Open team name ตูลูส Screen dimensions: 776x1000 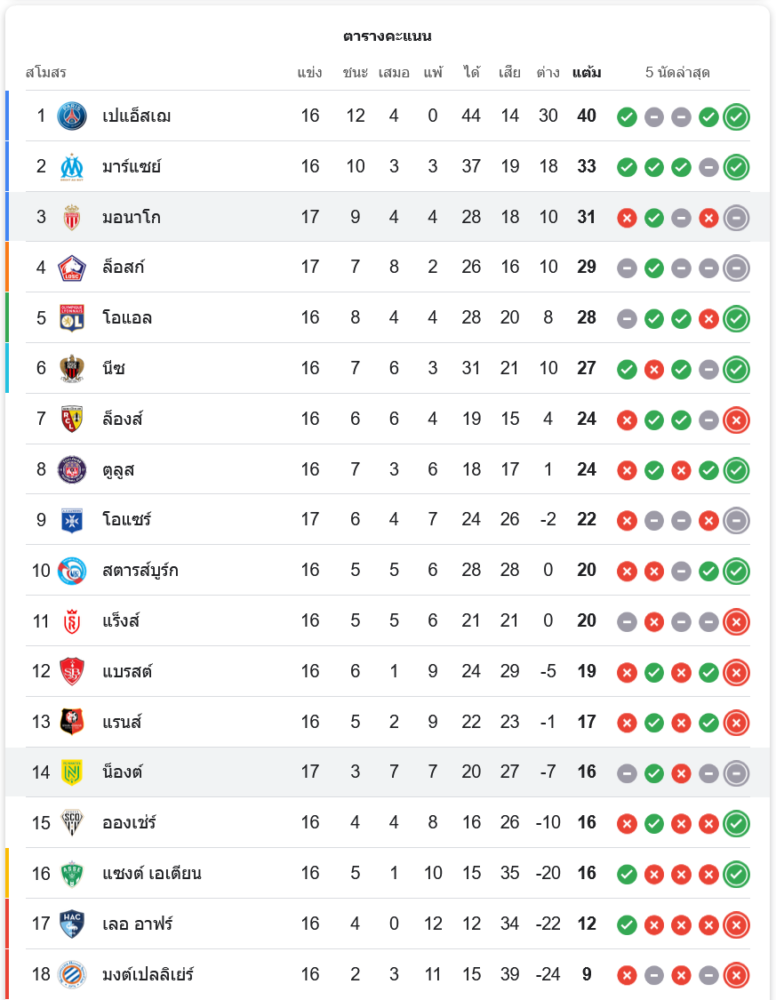coord(119,469)
